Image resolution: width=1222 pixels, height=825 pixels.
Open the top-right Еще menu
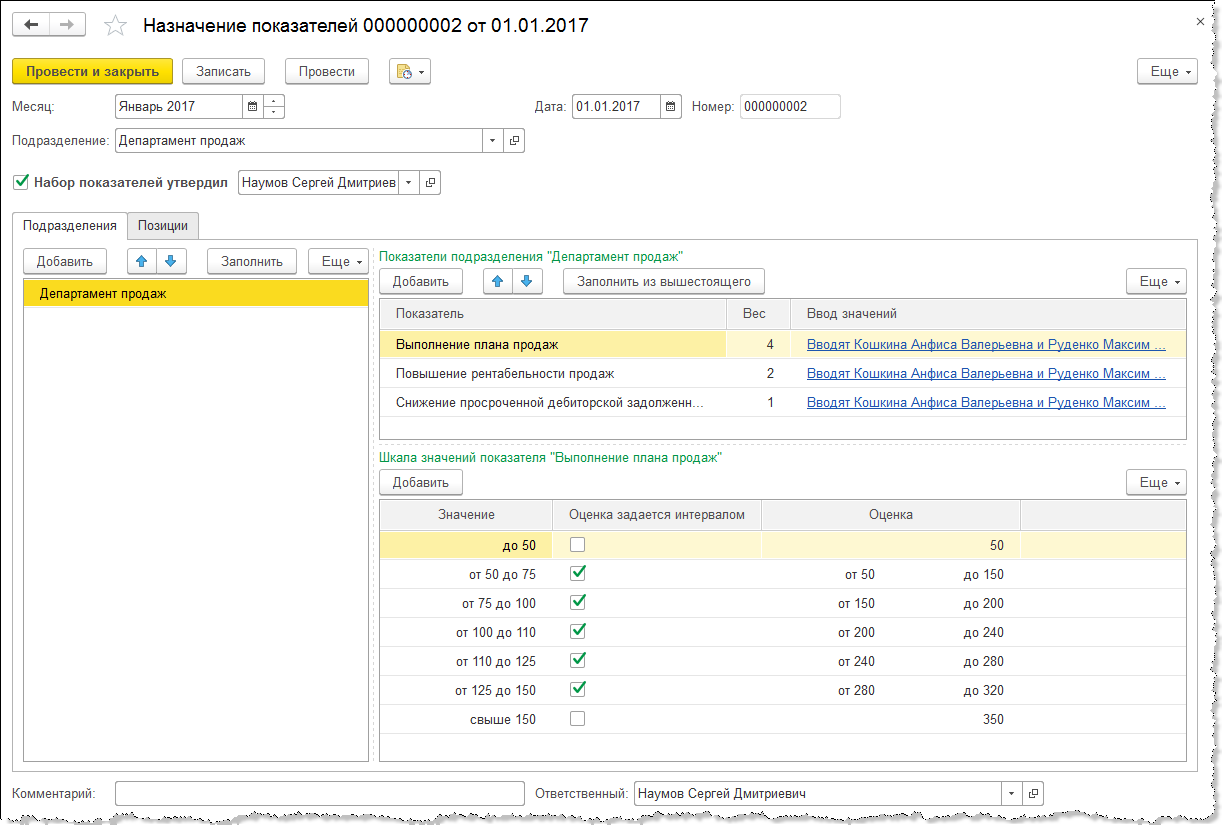pyautogui.click(x=1166, y=72)
